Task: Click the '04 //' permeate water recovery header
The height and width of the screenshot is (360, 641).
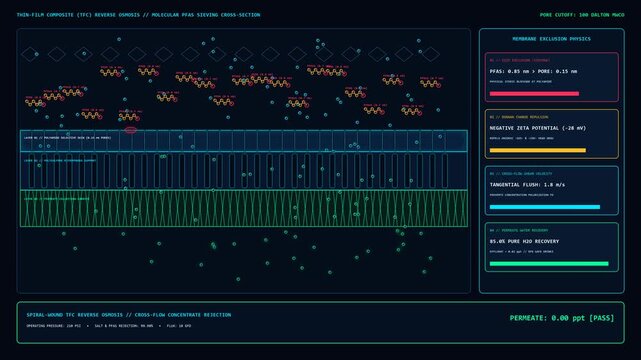Action: 519,230
